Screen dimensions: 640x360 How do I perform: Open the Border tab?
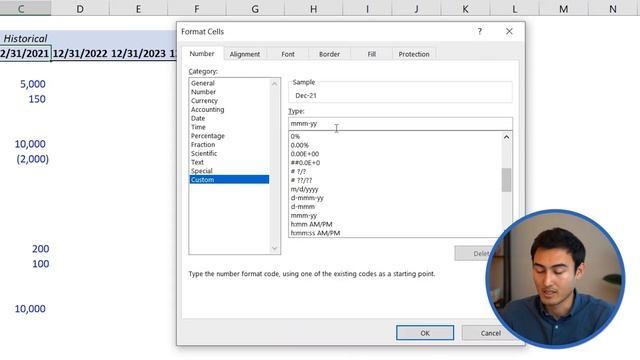tap(329, 54)
